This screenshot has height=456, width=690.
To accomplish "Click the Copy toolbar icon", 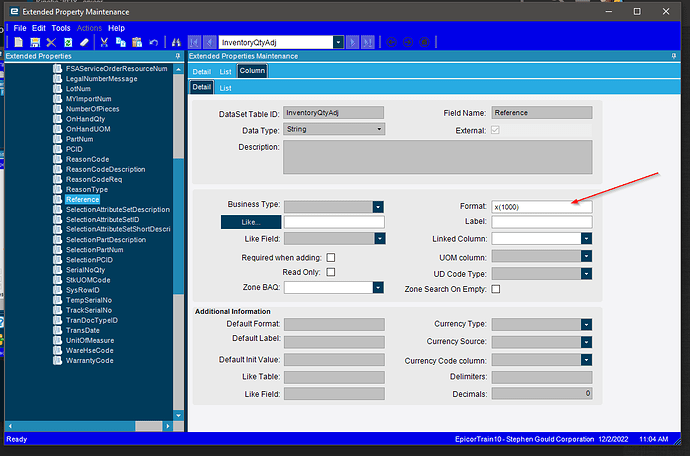I will (120, 42).
